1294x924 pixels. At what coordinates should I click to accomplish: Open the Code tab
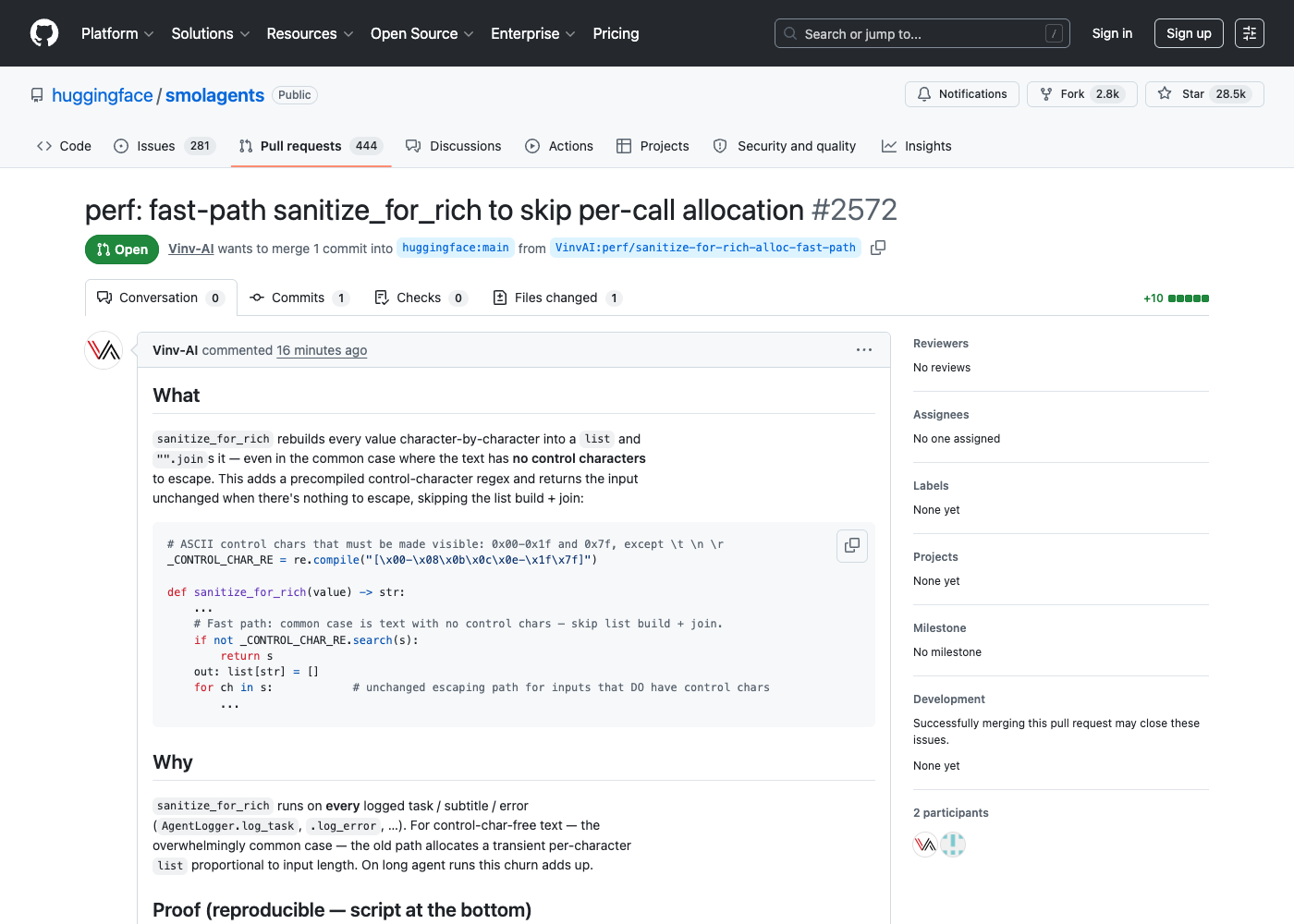(x=64, y=146)
